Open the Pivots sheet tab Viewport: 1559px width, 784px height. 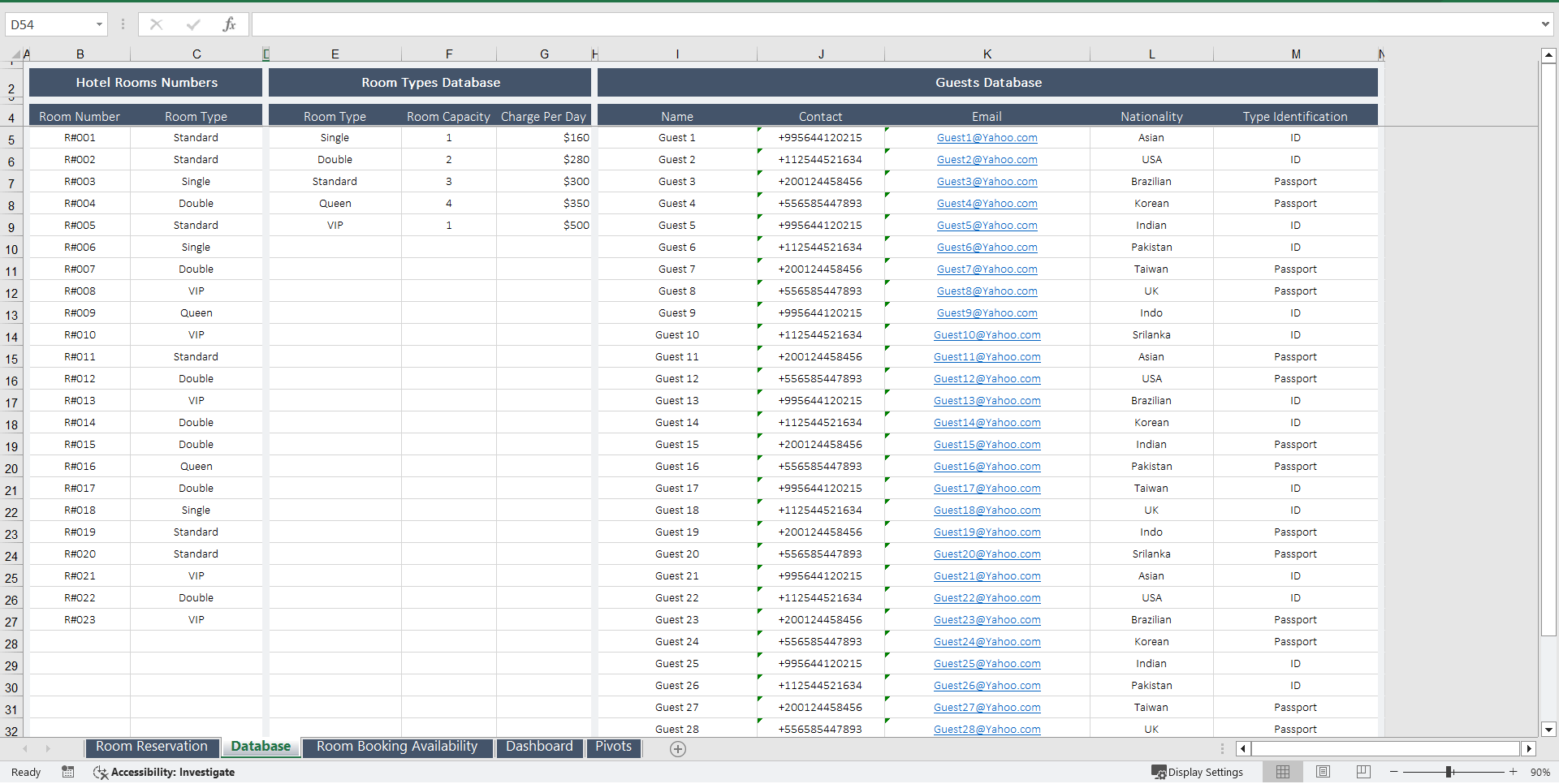pos(613,746)
